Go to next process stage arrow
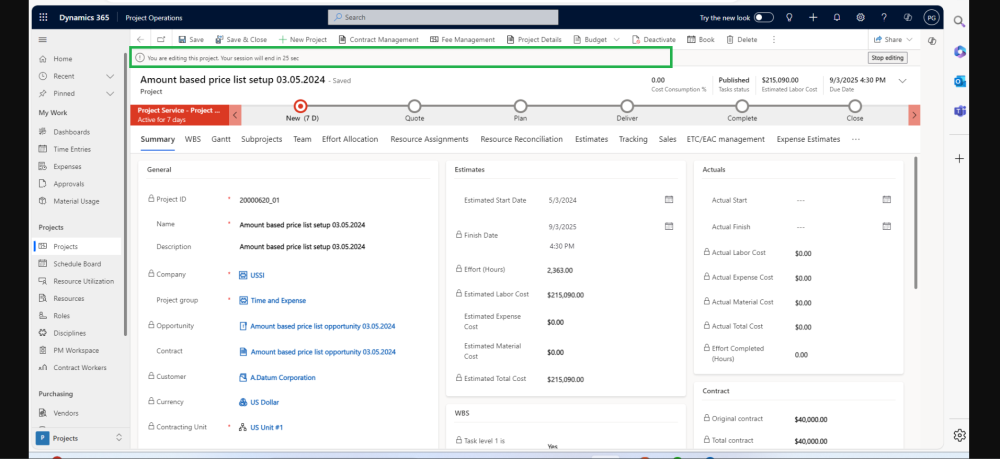The height and width of the screenshot is (459, 1000). pos(914,115)
